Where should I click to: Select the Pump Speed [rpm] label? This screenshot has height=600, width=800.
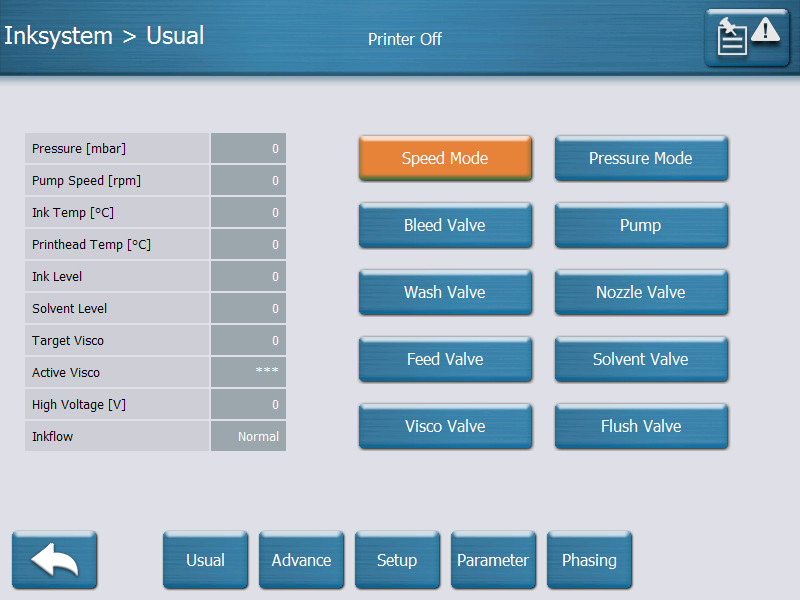tap(86, 181)
